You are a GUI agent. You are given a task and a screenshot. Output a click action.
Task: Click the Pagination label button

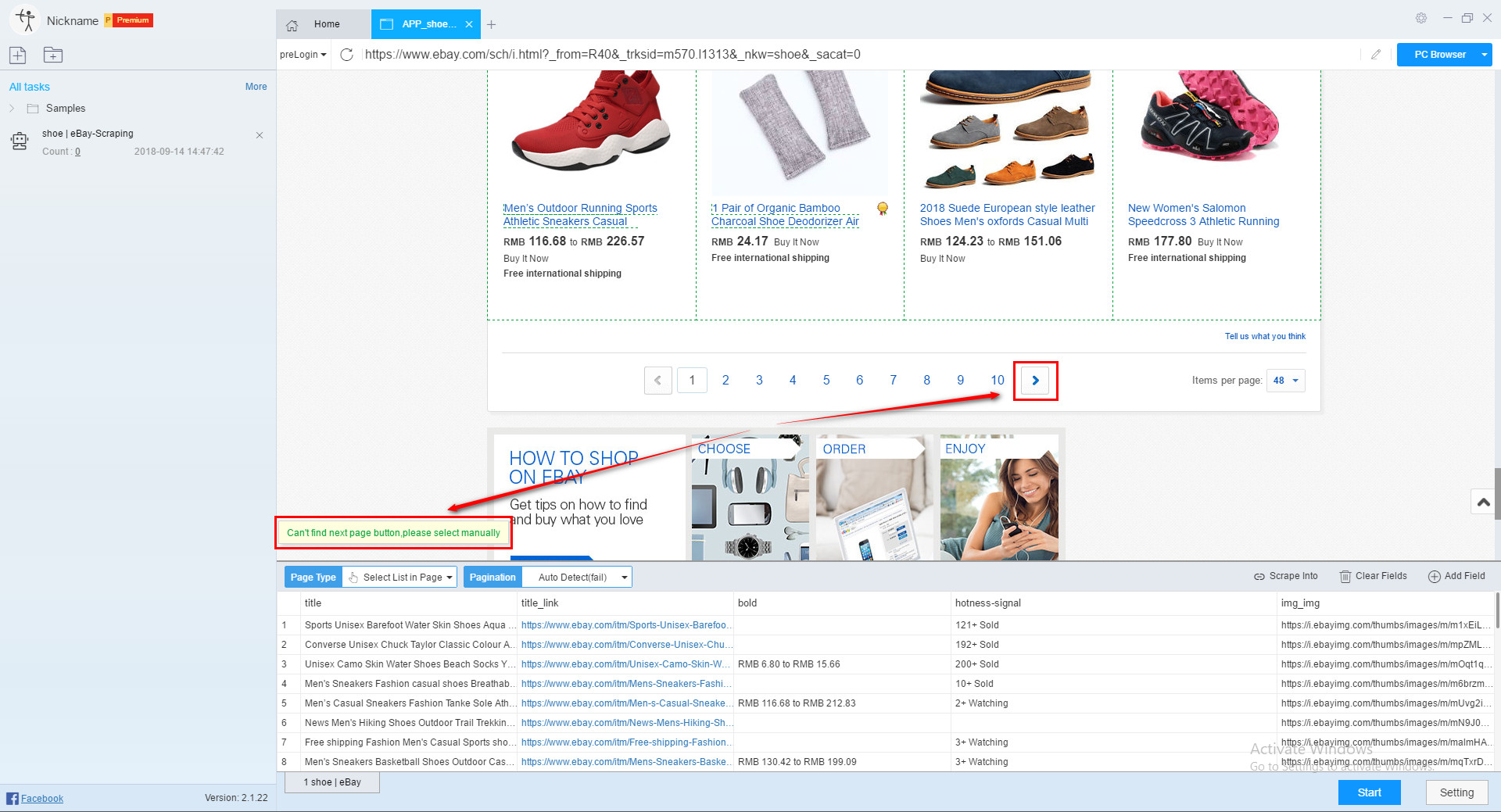[x=493, y=578]
